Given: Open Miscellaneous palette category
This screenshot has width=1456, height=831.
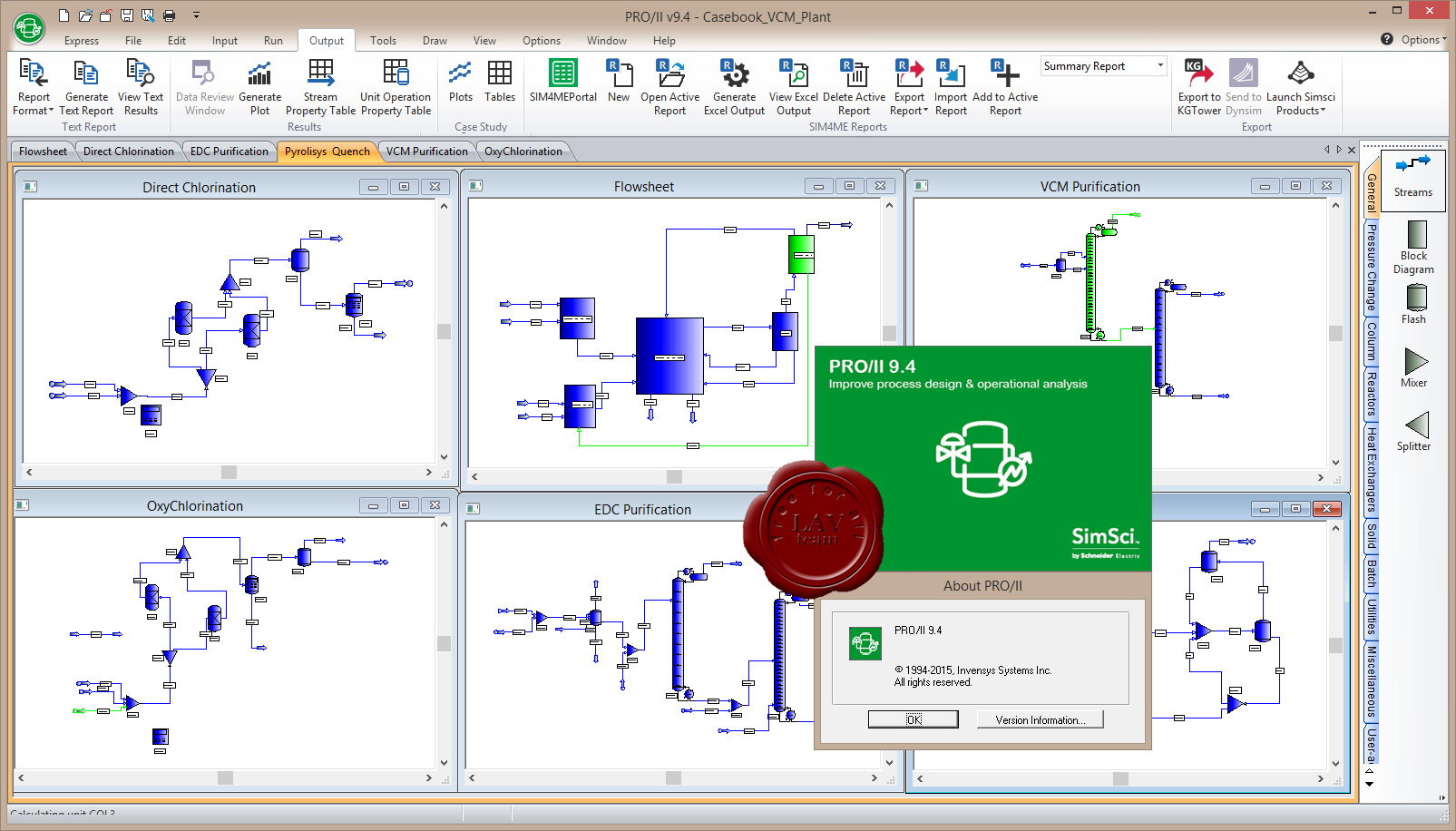Looking at the screenshot, I should coord(1371,683).
